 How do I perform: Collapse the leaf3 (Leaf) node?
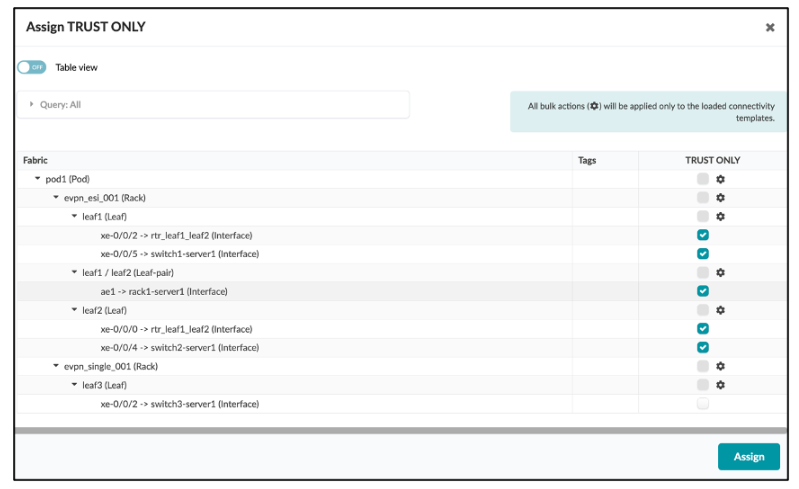(74, 385)
